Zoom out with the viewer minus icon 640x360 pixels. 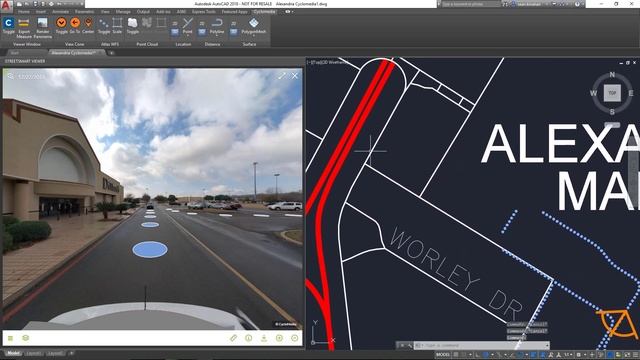click(295, 338)
